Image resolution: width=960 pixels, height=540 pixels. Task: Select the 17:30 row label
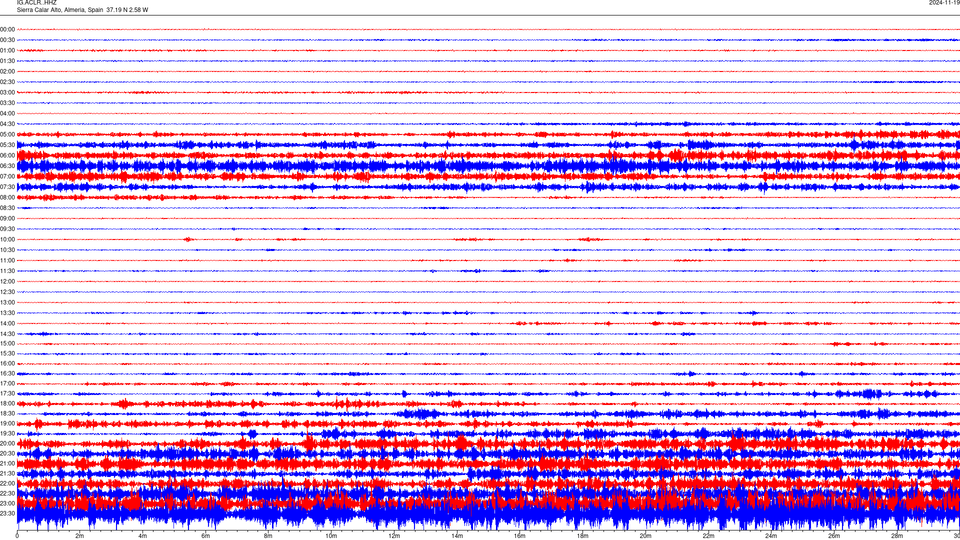(7, 394)
